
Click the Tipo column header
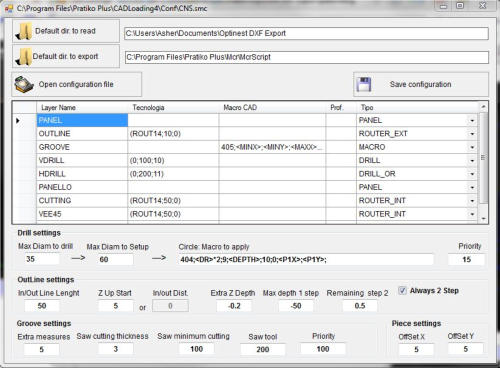(x=417, y=108)
